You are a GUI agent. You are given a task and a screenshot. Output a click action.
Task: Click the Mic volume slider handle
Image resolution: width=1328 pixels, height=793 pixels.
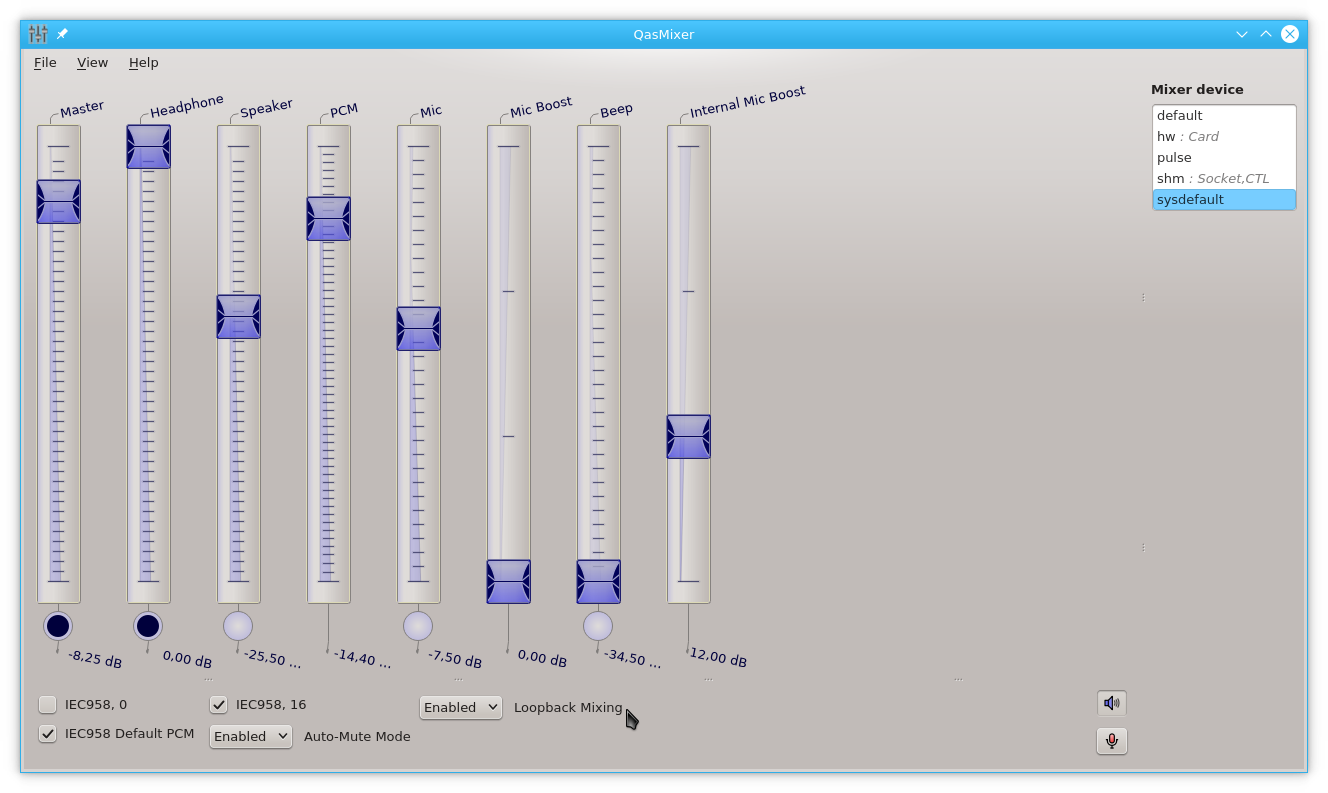pos(418,328)
